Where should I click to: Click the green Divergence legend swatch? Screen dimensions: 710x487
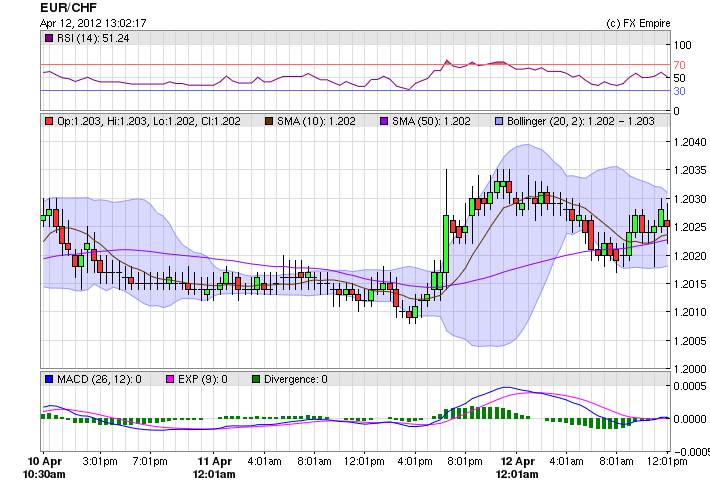(x=256, y=379)
